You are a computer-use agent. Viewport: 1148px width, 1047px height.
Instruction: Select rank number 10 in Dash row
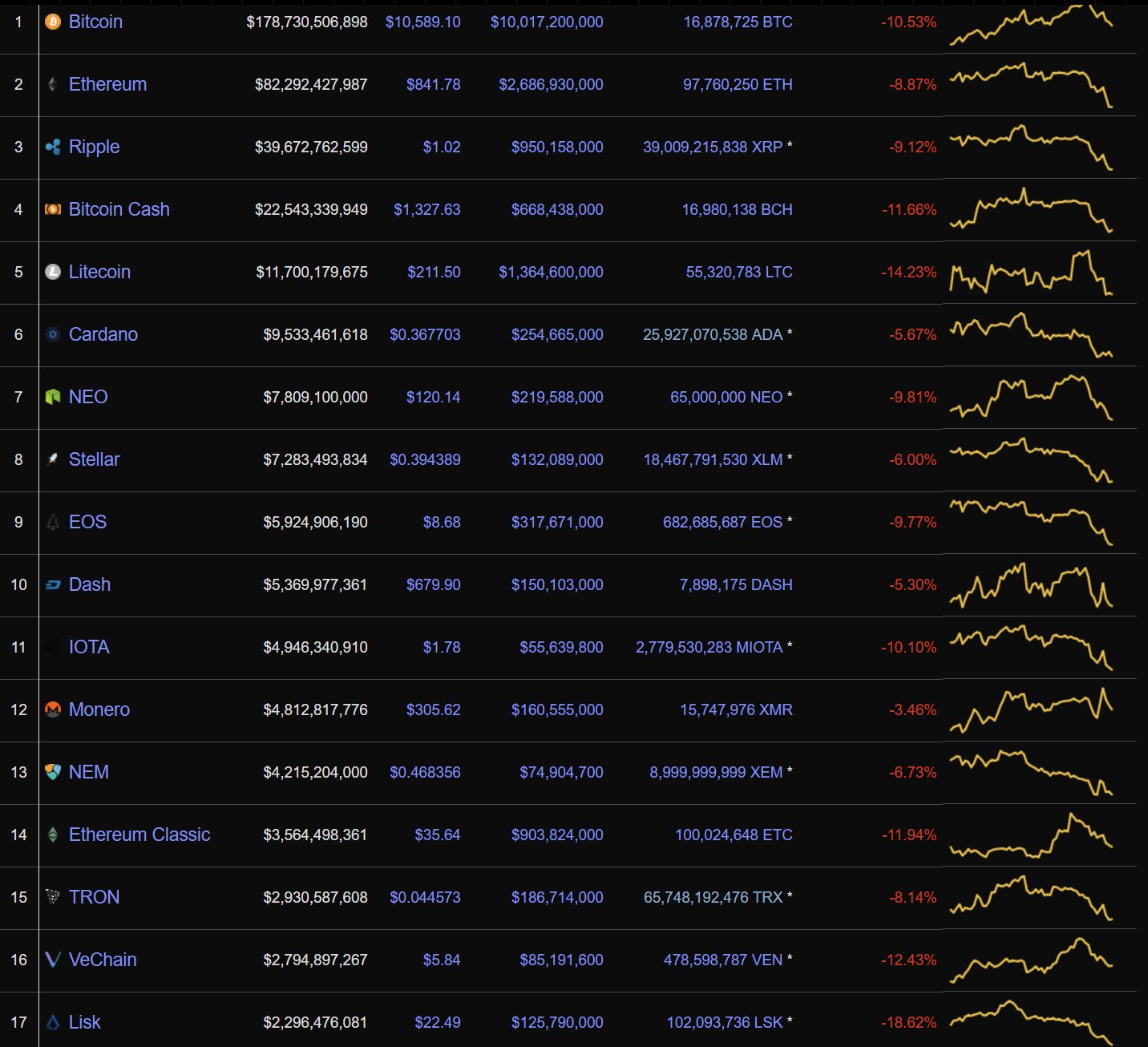point(19,584)
